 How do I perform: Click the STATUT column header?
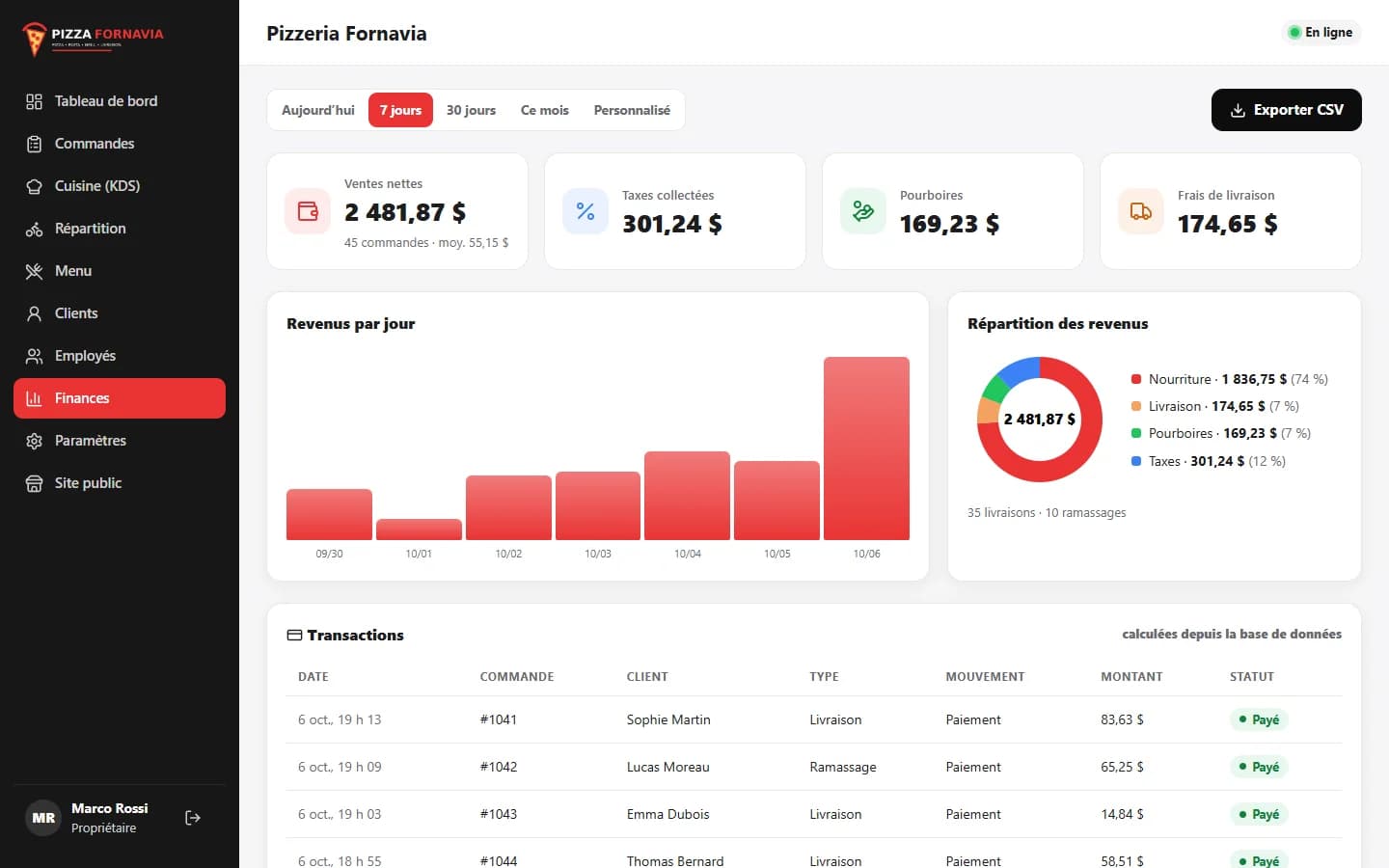(x=1252, y=677)
